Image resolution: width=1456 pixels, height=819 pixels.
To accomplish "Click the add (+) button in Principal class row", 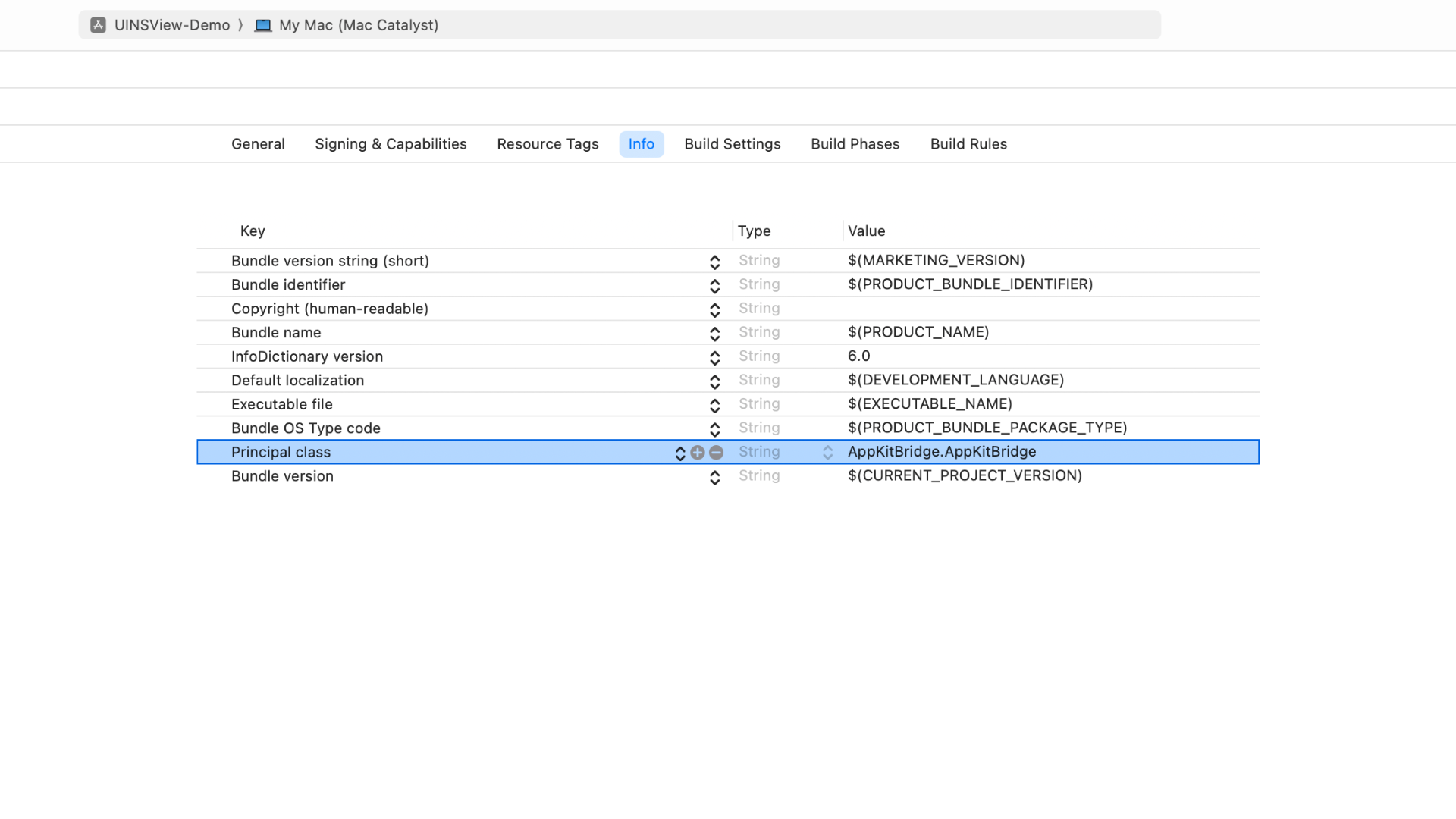I will pyautogui.click(x=698, y=453).
